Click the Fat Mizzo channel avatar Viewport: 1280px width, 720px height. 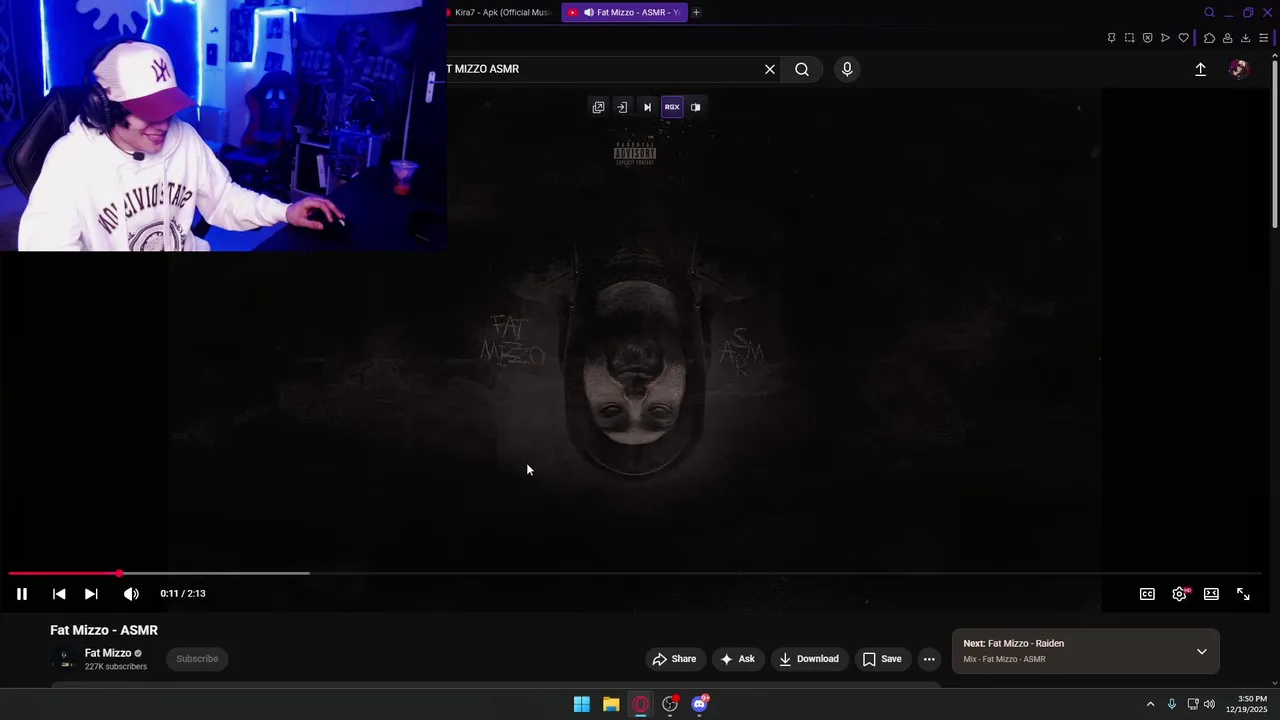pyautogui.click(x=64, y=659)
